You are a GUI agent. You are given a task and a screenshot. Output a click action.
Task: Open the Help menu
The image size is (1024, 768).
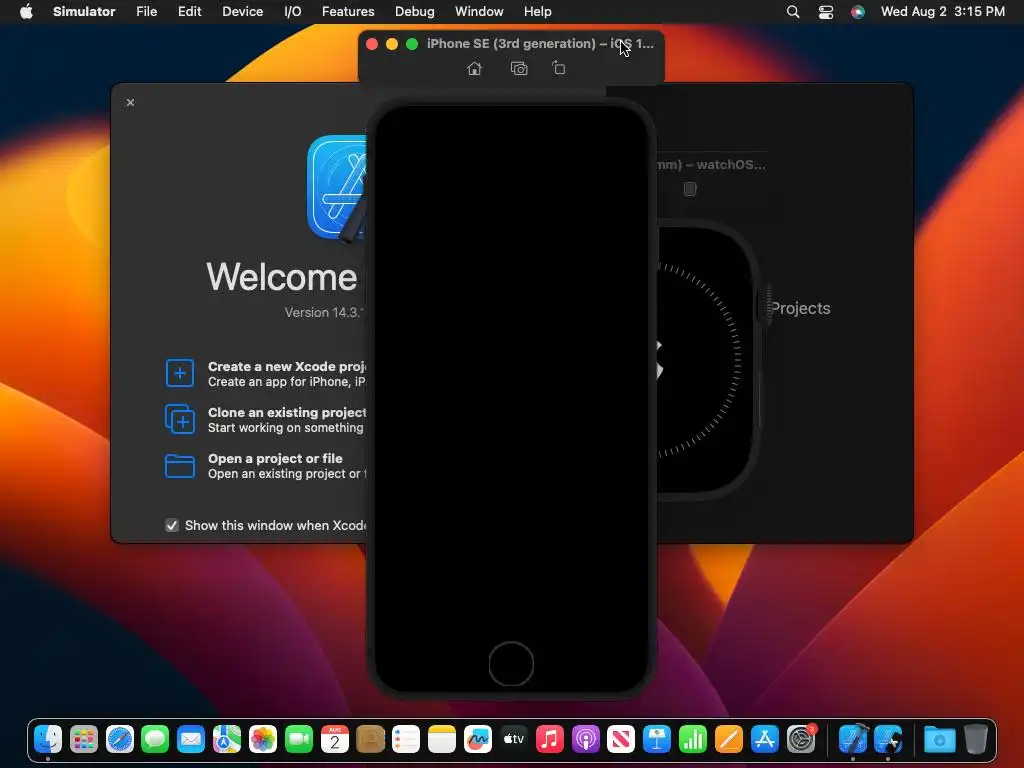click(537, 11)
